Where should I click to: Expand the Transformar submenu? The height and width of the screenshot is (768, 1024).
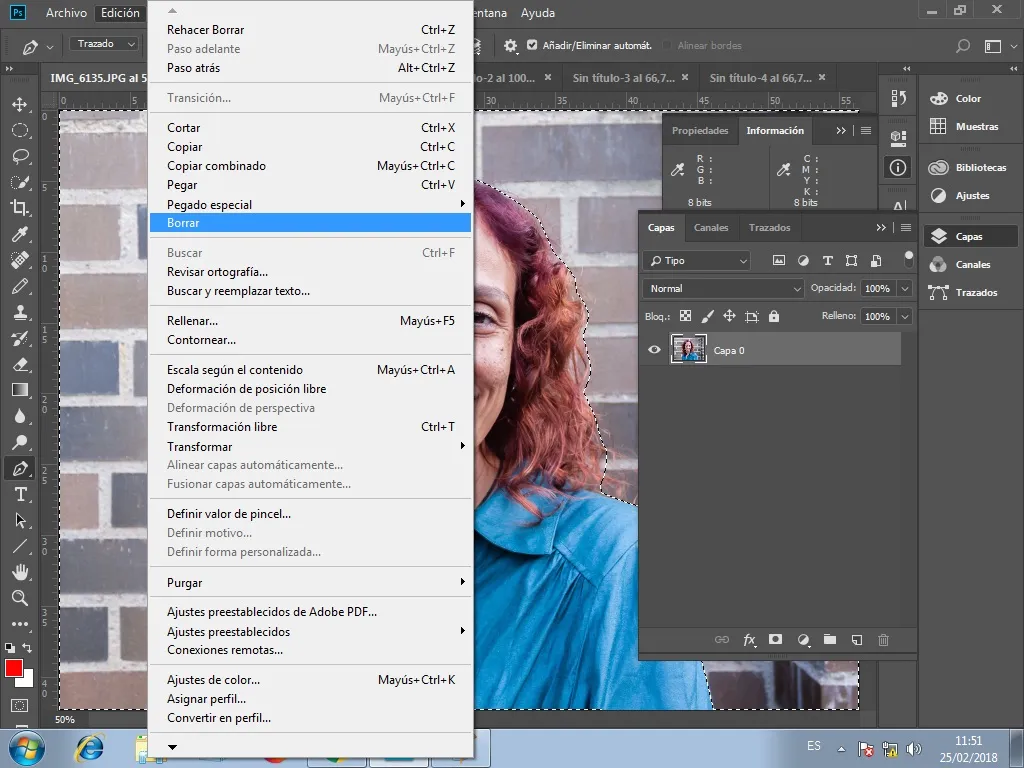[x=310, y=447]
